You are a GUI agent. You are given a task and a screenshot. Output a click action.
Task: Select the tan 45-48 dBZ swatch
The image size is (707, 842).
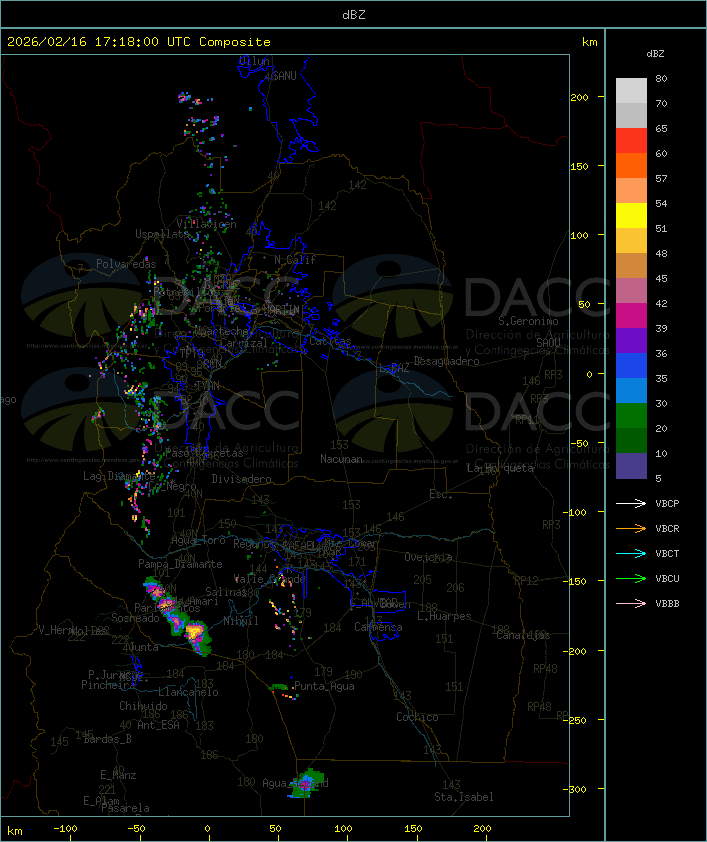point(631,266)
